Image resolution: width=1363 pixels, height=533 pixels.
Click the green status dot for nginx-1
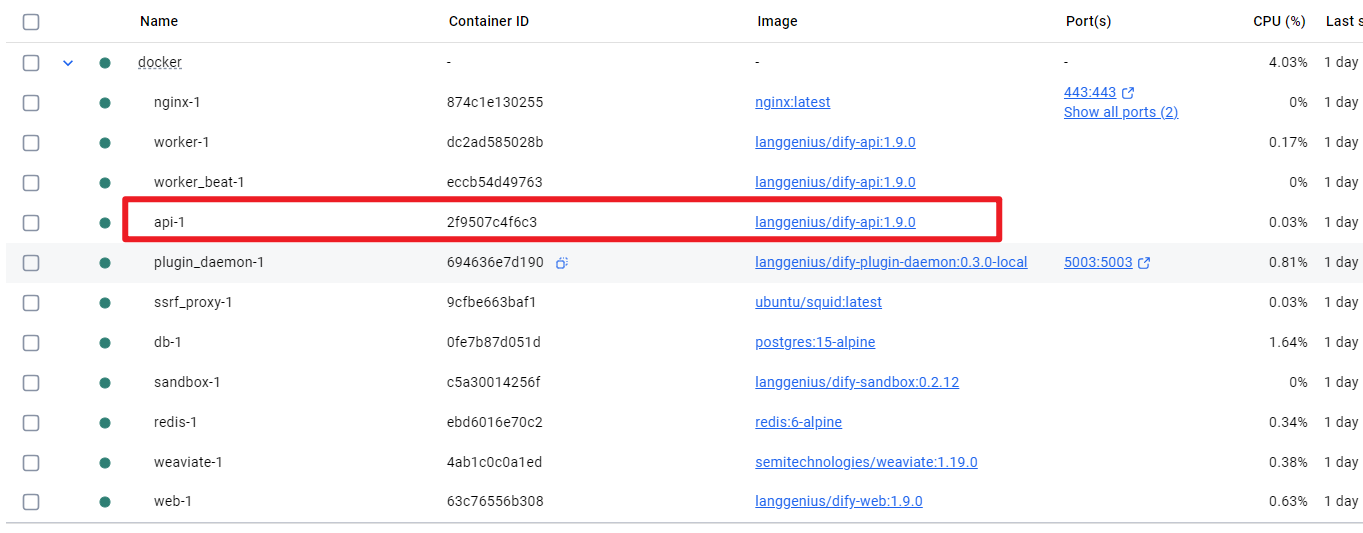pos(105,103)
